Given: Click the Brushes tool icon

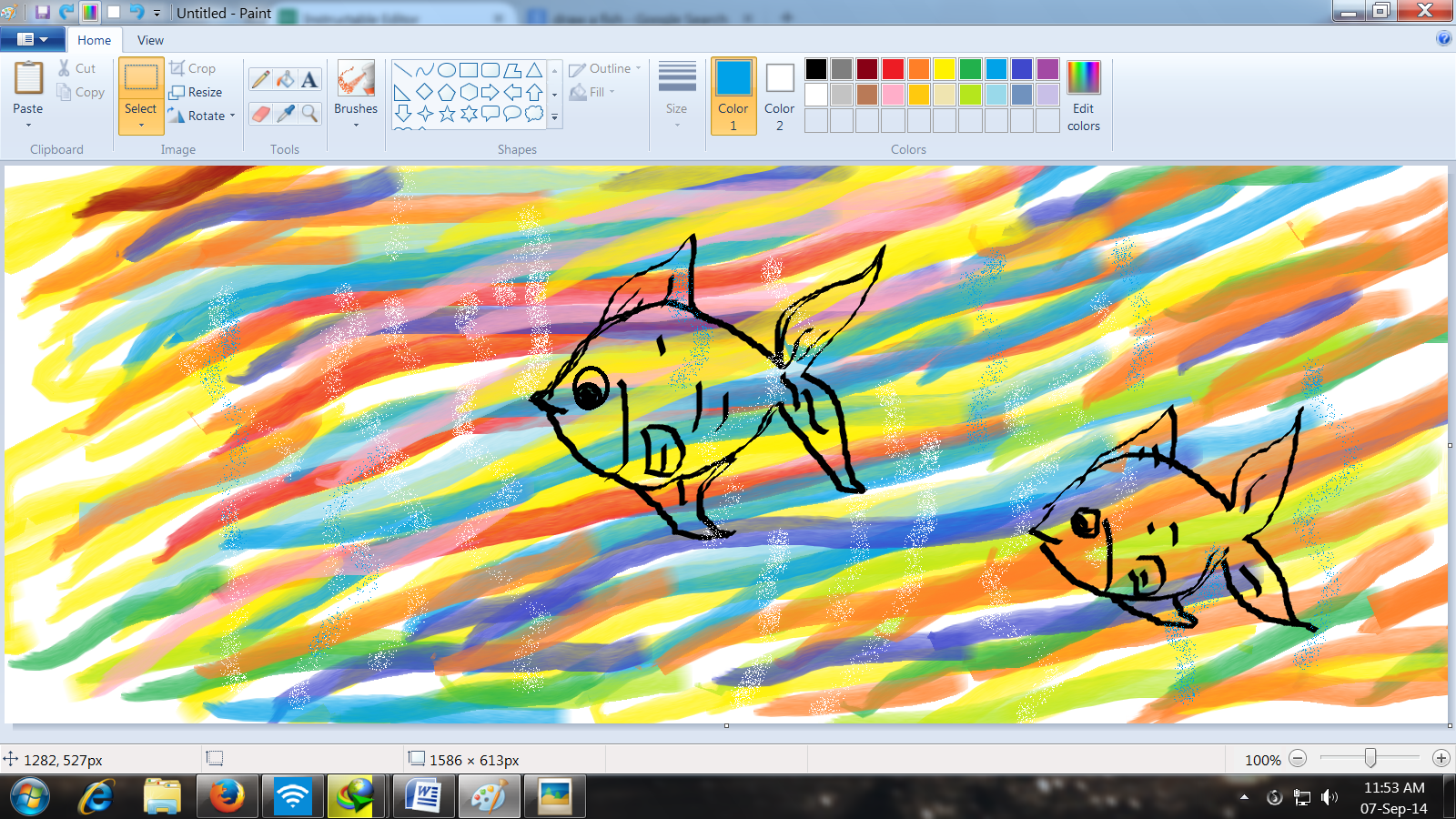Looking at the screenshot, I should click(356, 79).
